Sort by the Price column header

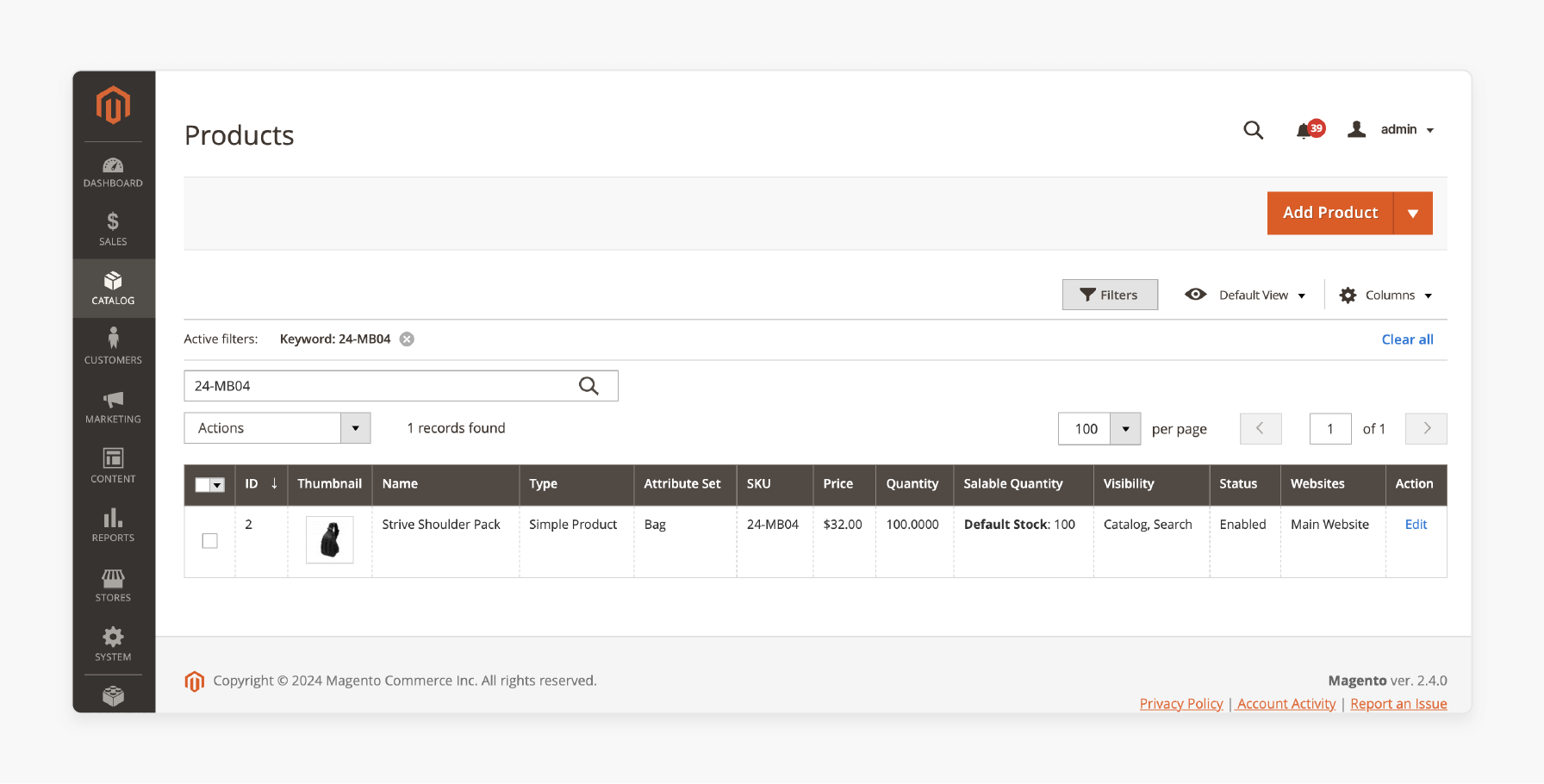(844, 484)
